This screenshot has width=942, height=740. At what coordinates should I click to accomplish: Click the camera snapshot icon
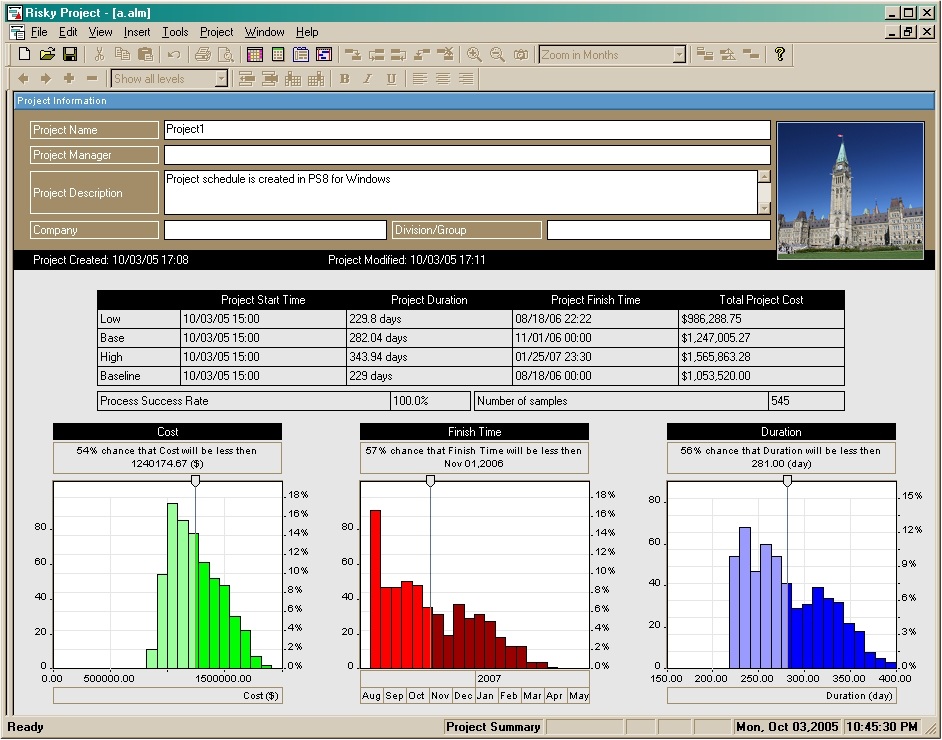520,55
